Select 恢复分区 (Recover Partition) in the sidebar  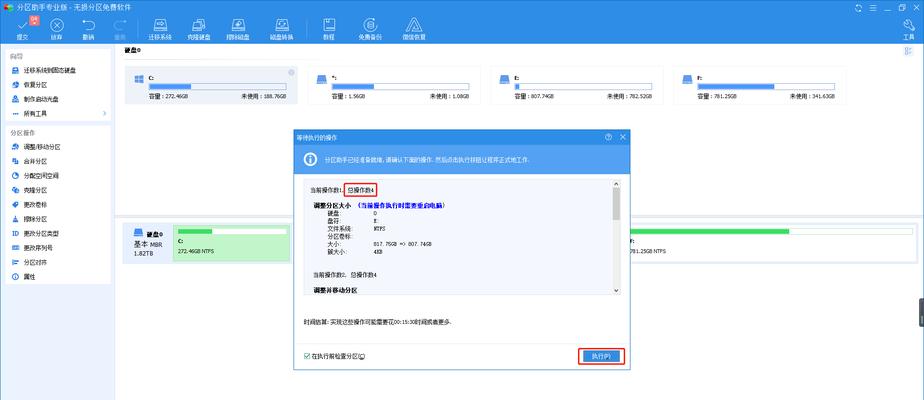coord(35,85)
